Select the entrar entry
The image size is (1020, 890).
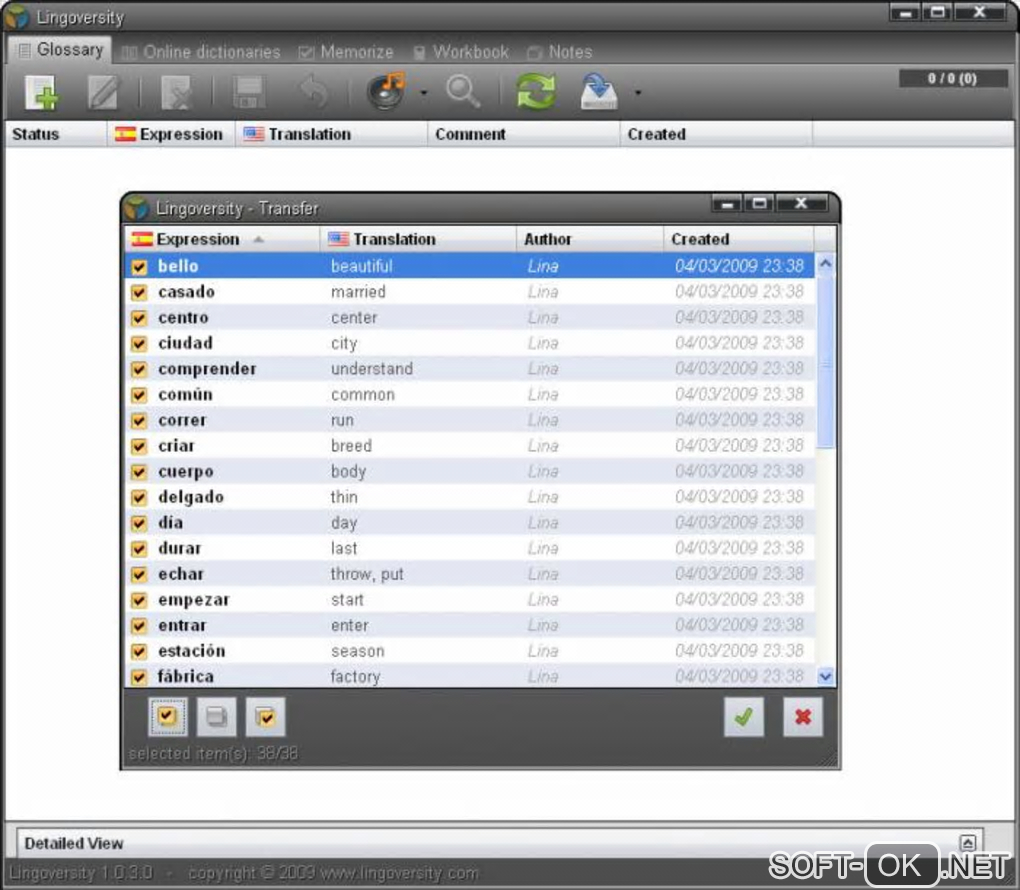(x=469, y=626)
